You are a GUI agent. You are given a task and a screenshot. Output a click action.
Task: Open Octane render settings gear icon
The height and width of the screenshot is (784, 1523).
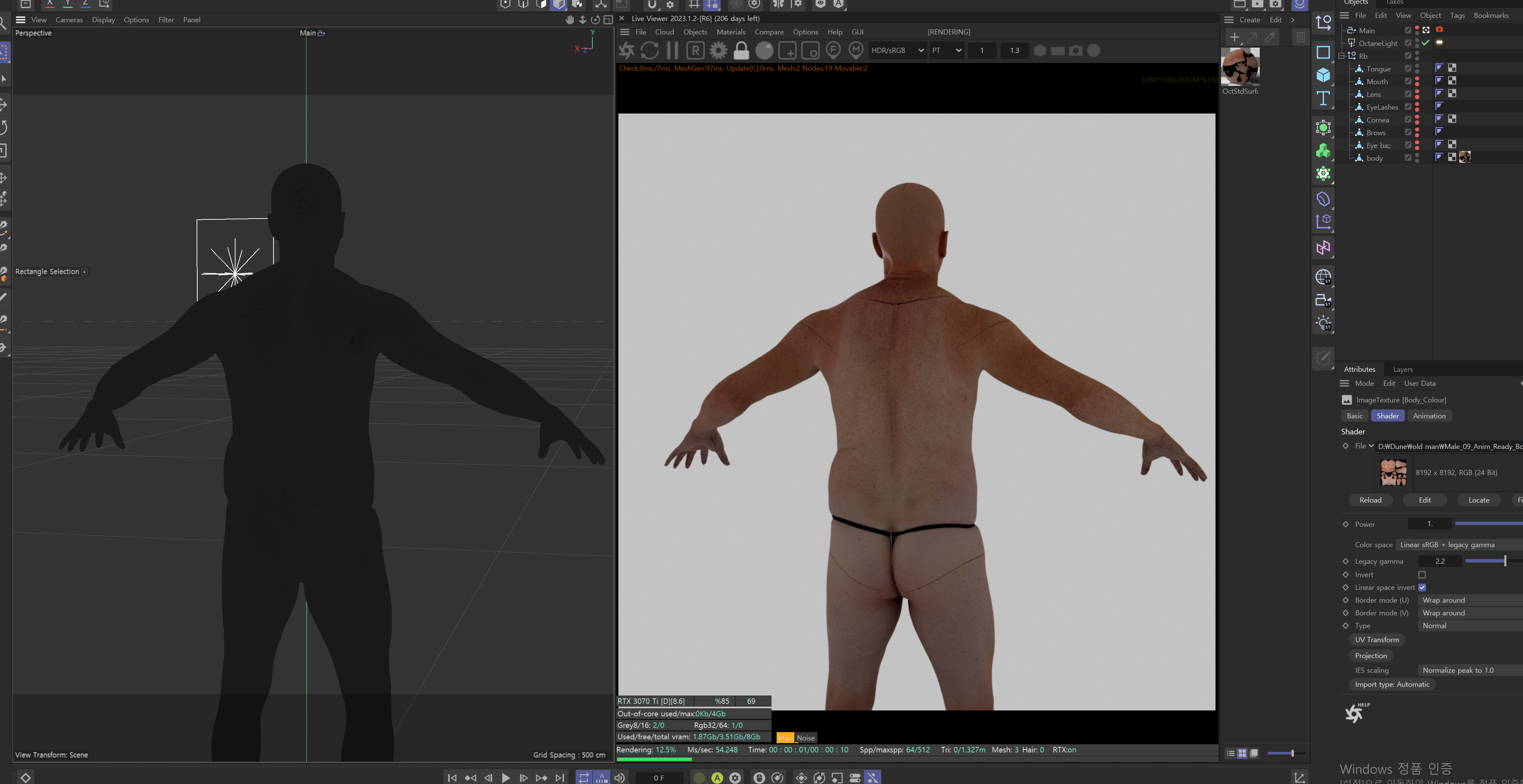click(718, 51)
